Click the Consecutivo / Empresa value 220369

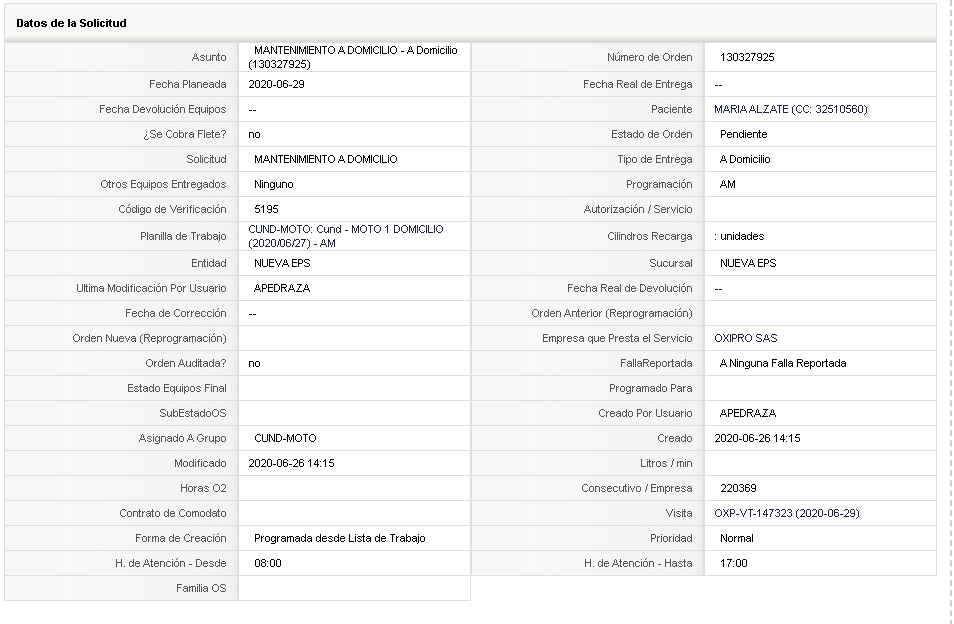tap(738, 488)
